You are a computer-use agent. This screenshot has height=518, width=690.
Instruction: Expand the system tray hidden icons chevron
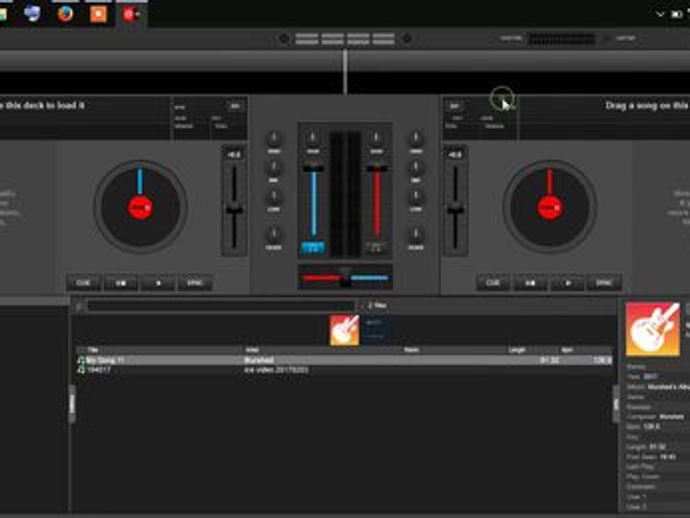click(660, 14)
